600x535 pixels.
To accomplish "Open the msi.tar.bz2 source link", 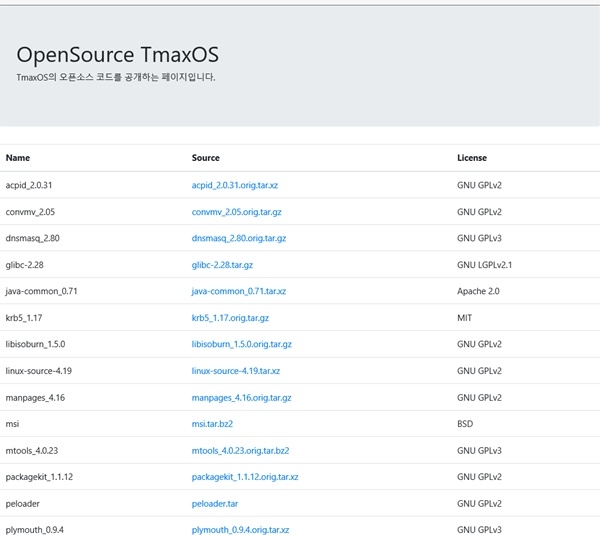I will 212,423.
